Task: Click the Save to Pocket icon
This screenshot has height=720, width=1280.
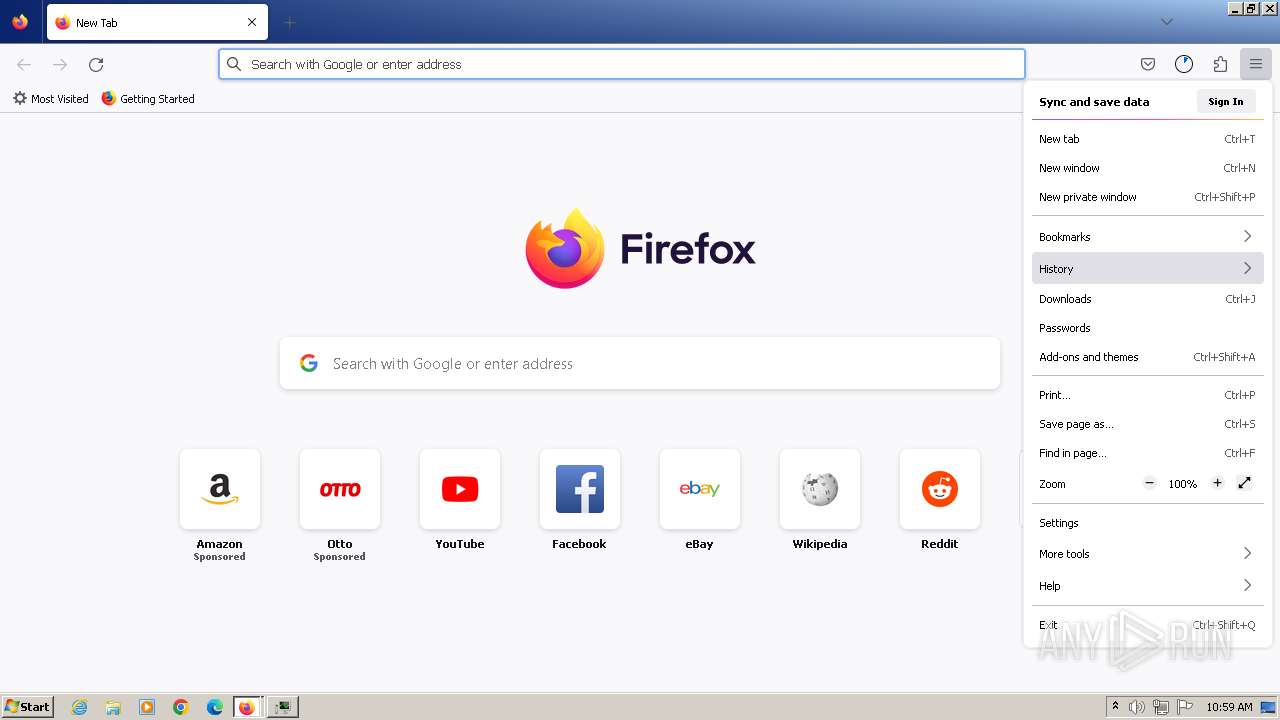Action: pyautogui.click(x=1148, y=64)
